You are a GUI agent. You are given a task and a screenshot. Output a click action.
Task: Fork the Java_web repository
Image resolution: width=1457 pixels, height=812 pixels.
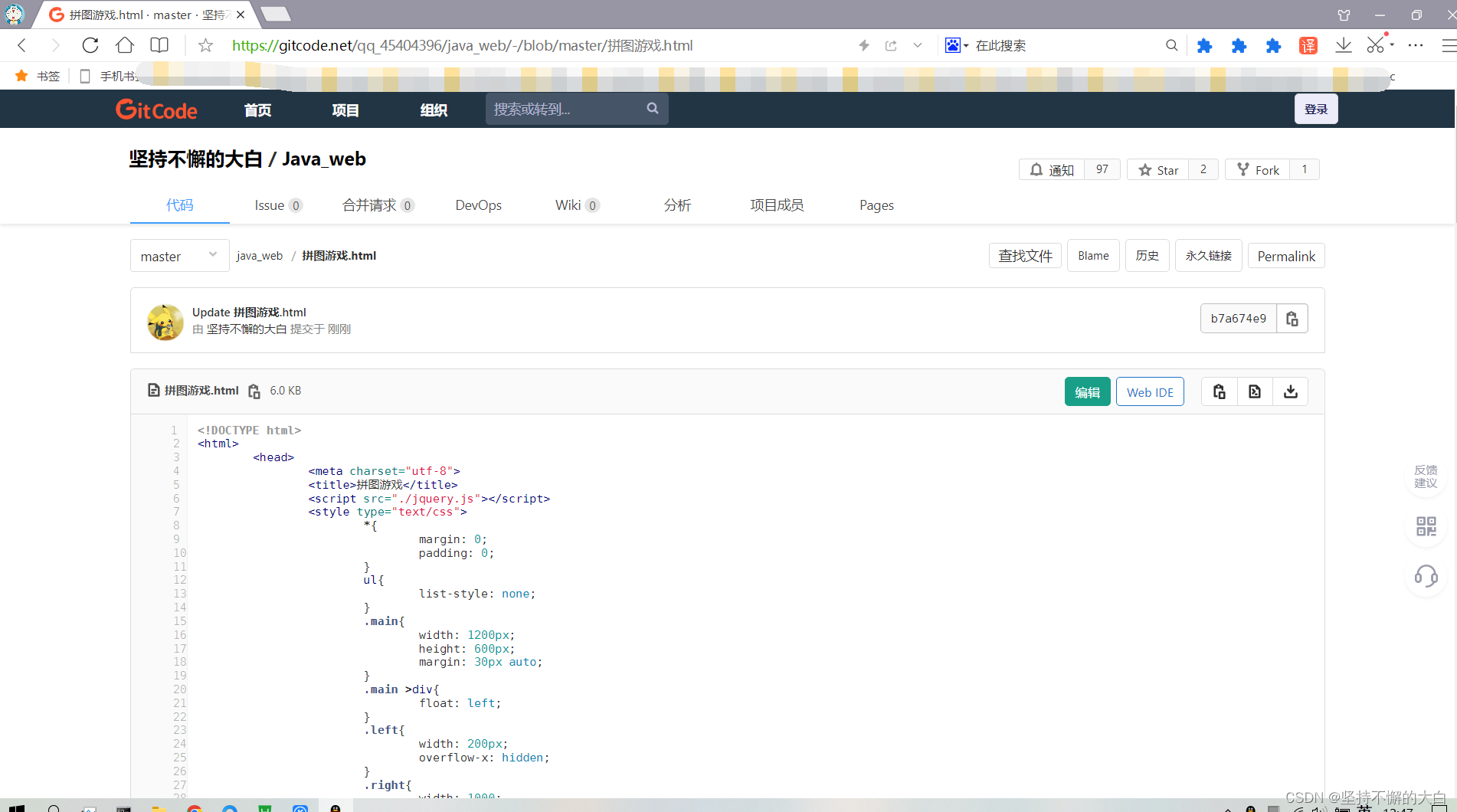(x=1258, y=169)
